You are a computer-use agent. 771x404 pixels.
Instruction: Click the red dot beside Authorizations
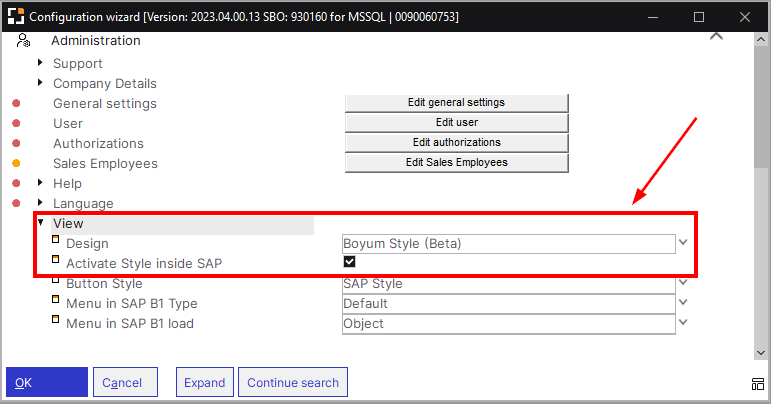click(16, 143)
